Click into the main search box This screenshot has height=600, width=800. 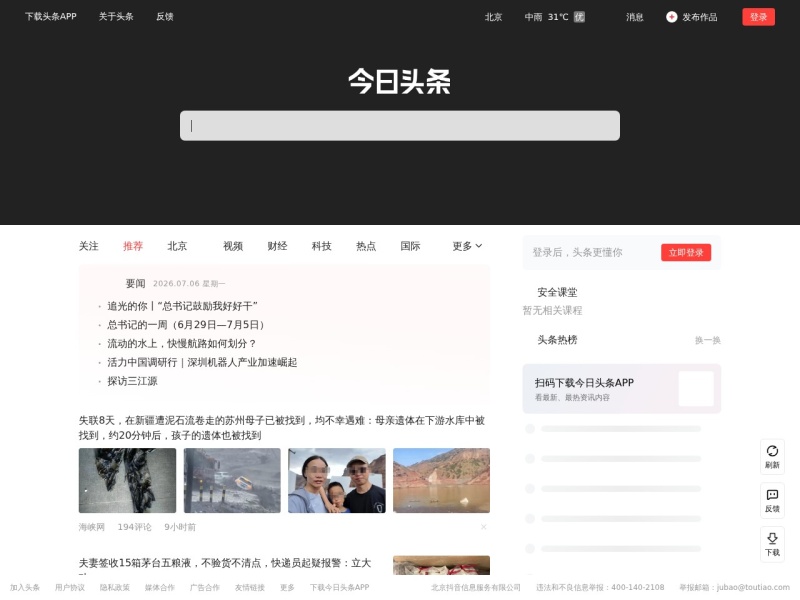tap(399, 126)
